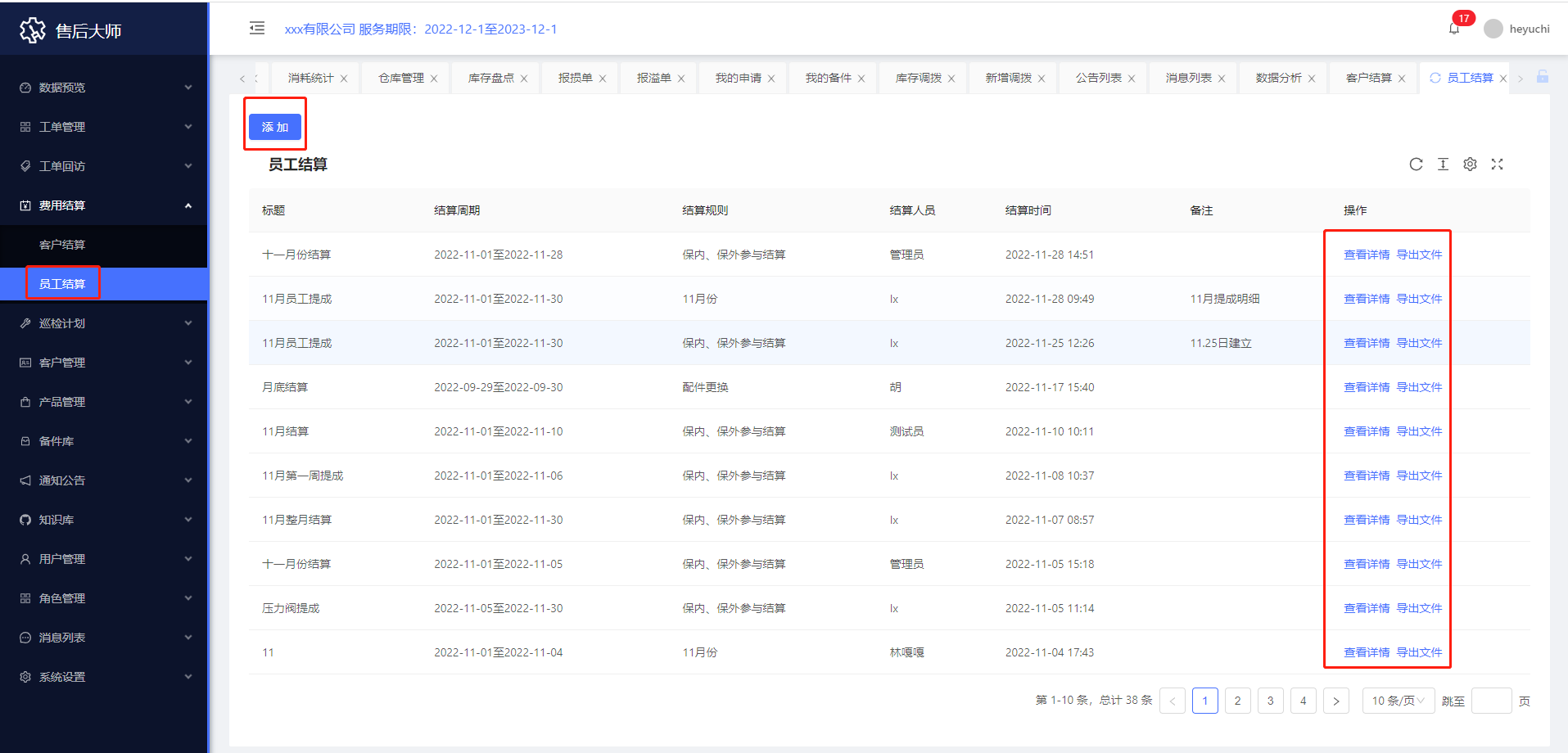This screenshot has height=753, width=1568.
Task: Click the notification bell icon
Action: click(x=1453, y=29)
